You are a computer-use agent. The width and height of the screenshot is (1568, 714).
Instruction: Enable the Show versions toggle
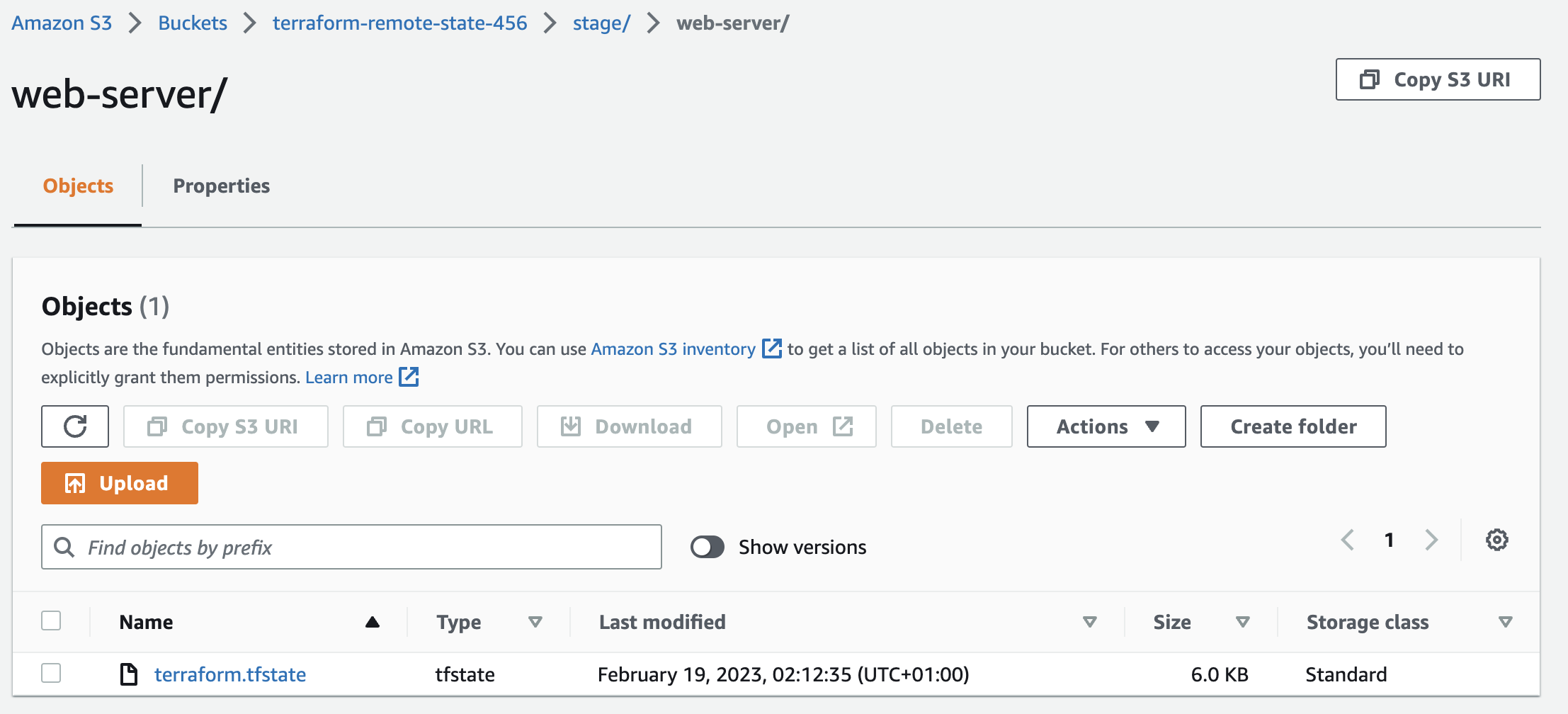[x=706, y=547]
